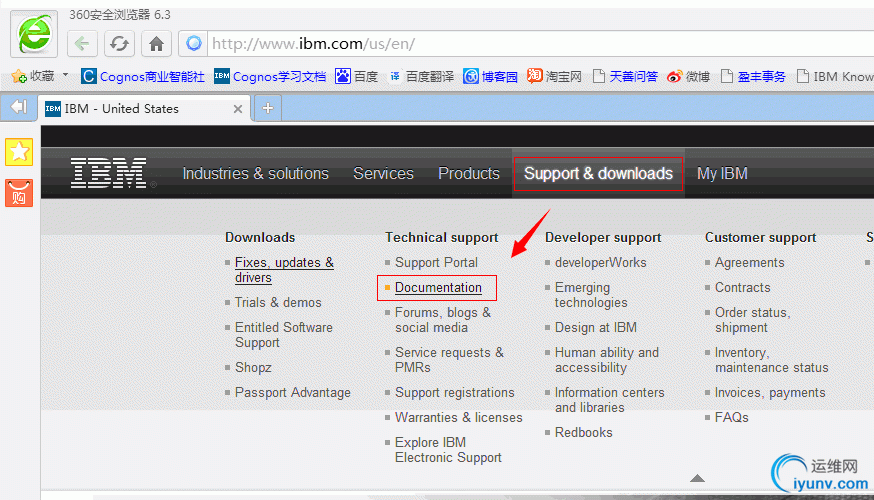Reload the page with the refresh button
Image resolution: width=874 pixels, height=500 pixels.
pyautogui.click(x=119, y=43)
